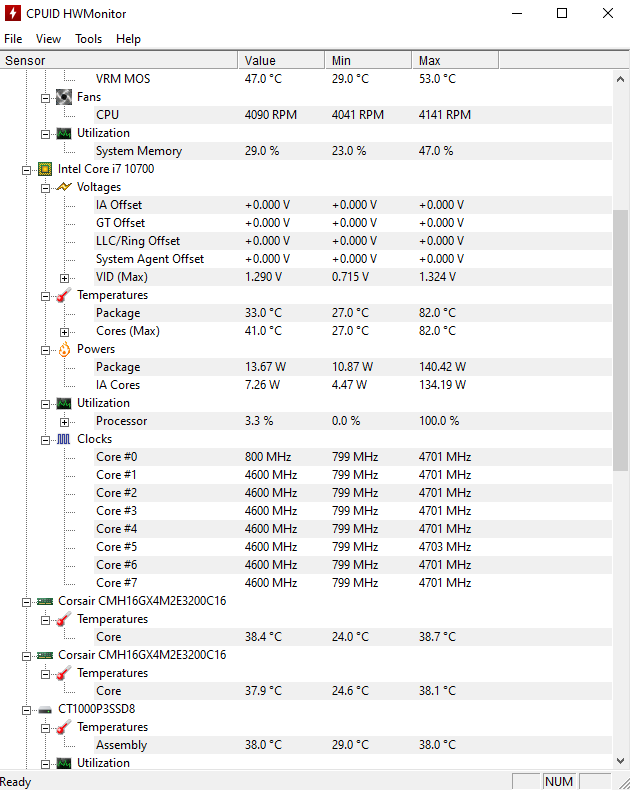This screenshot has width=630, height=790.
Task: Click the Powers flame icon
Action: 64,349
